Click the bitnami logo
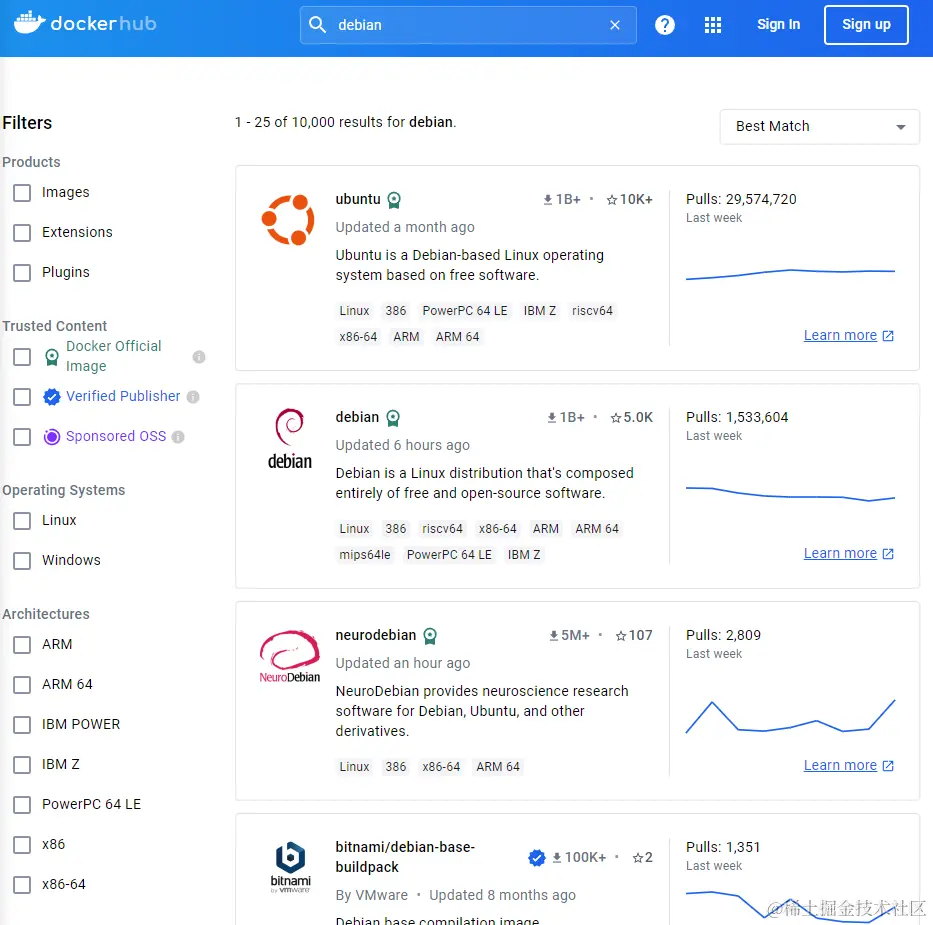933x925 pixels. coord(290,866)
